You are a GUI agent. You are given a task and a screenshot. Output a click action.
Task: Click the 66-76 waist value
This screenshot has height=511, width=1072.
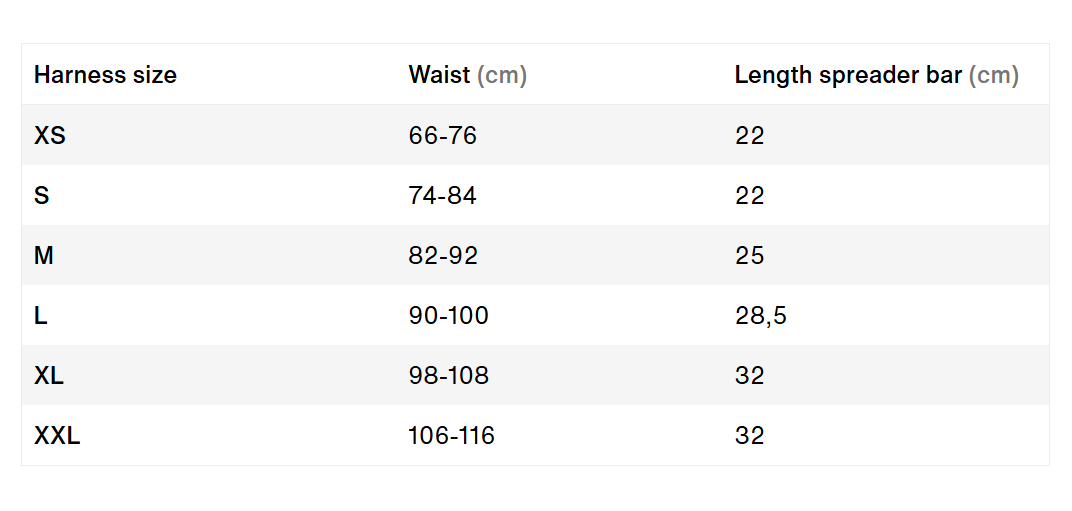442,135
